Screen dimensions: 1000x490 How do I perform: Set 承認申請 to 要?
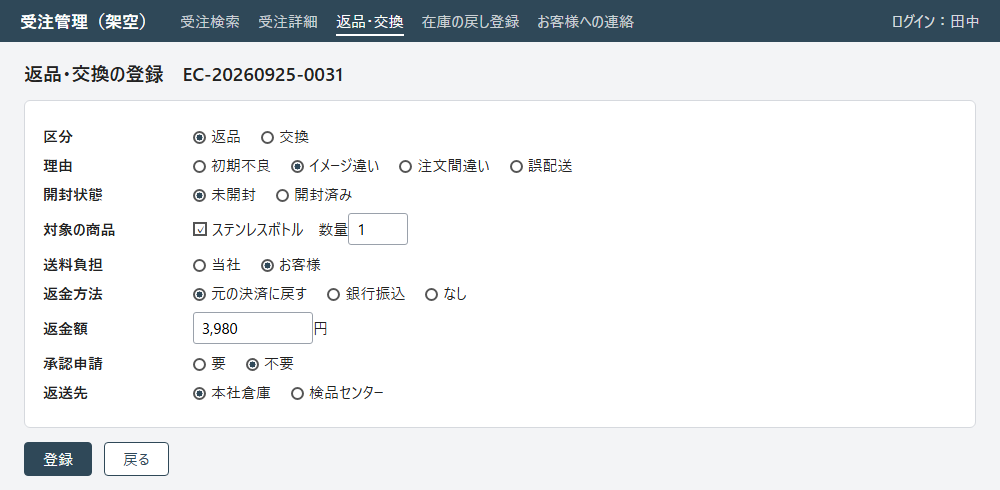tap(200, 364)
